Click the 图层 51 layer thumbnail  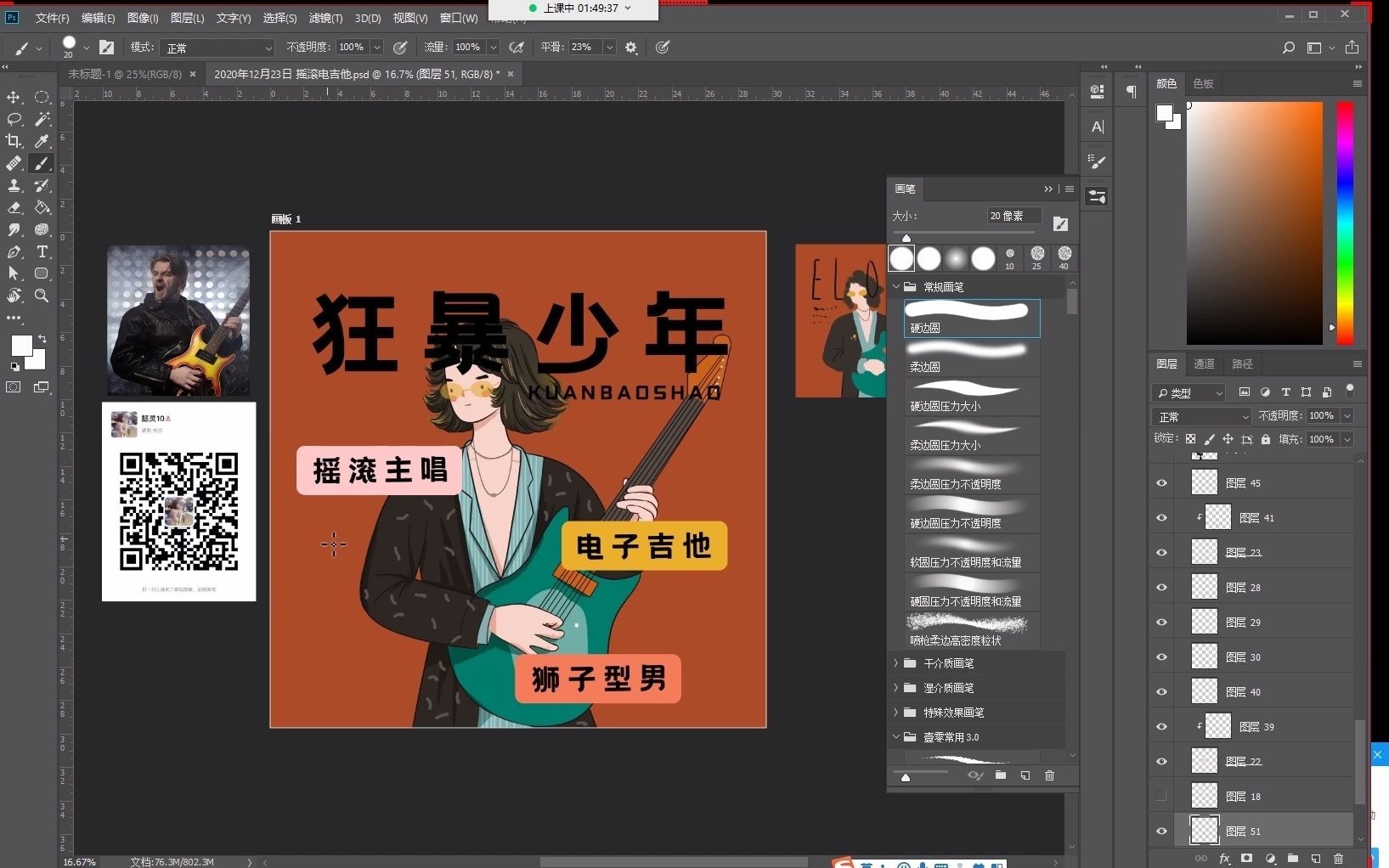(x=1204, y=831)
